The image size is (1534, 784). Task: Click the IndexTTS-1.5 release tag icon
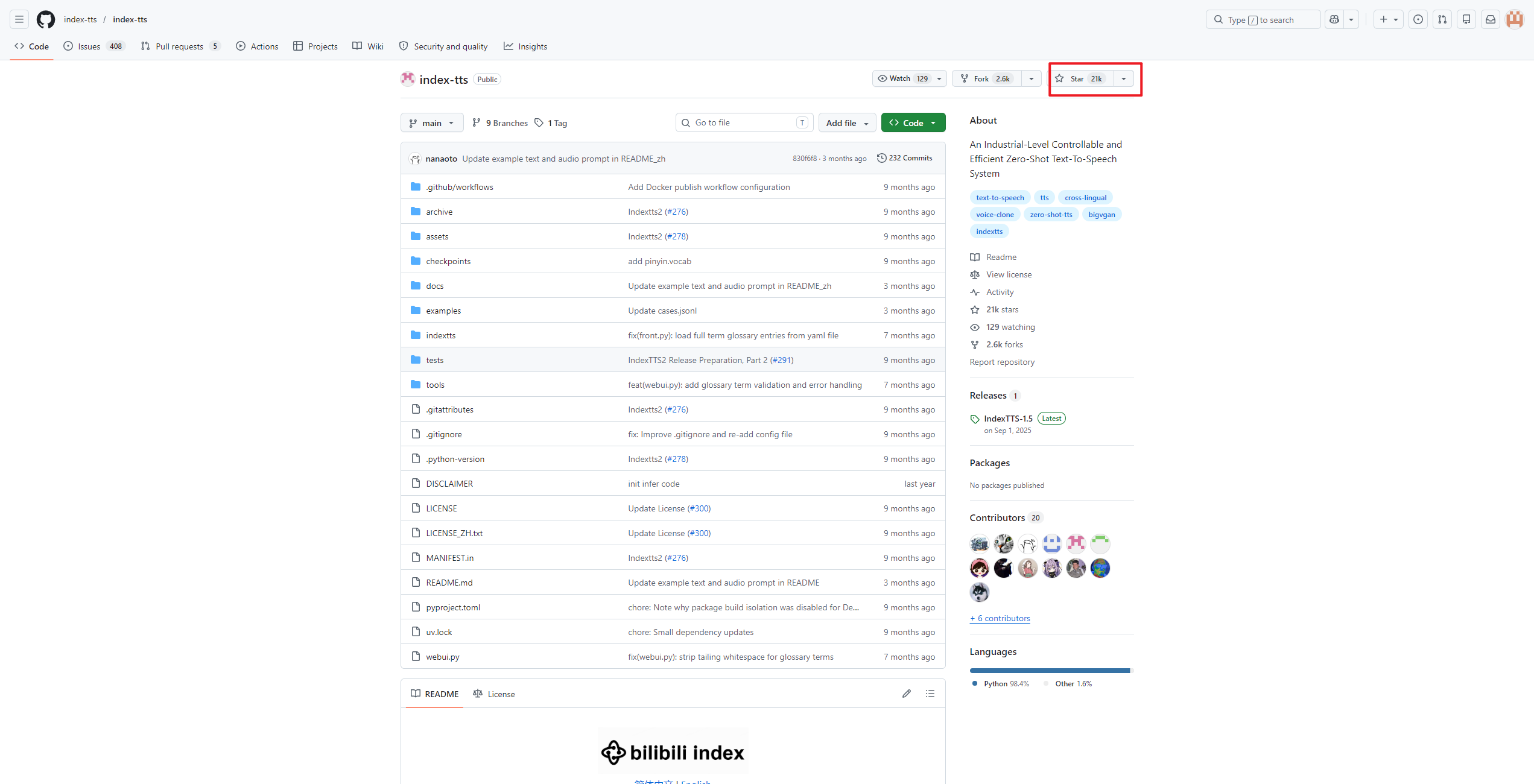pos(975,419)
